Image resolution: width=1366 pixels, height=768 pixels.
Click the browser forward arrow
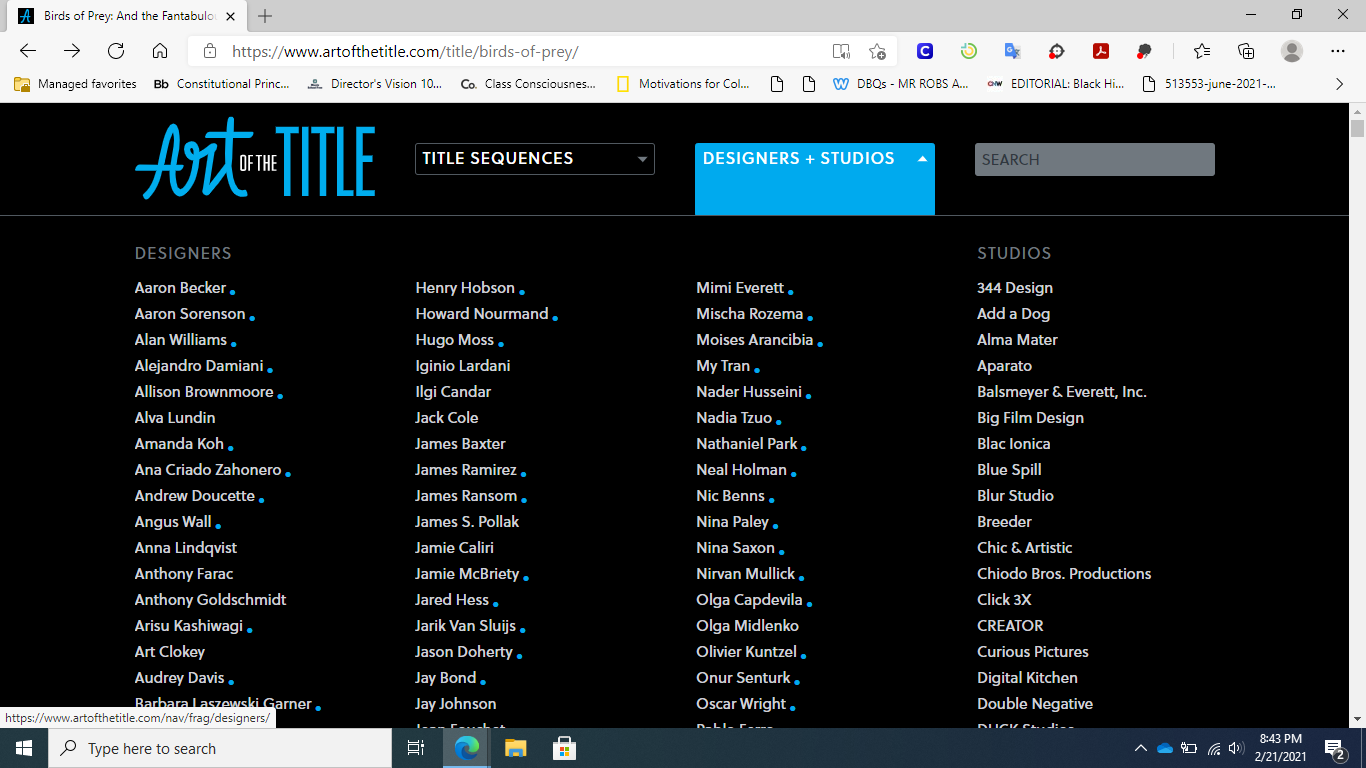[72, 51]
